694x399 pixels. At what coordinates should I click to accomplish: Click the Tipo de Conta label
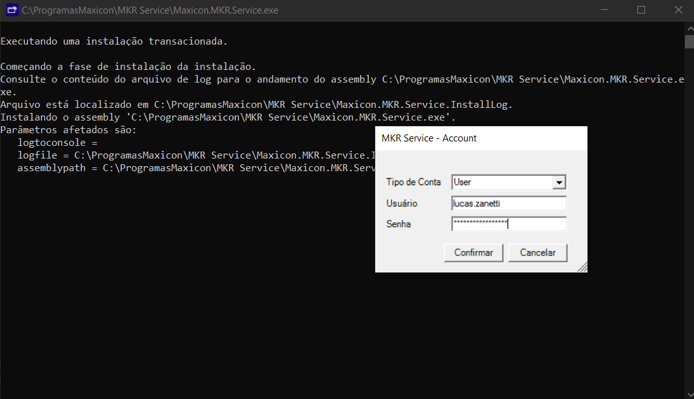click(x=413, y=182)
